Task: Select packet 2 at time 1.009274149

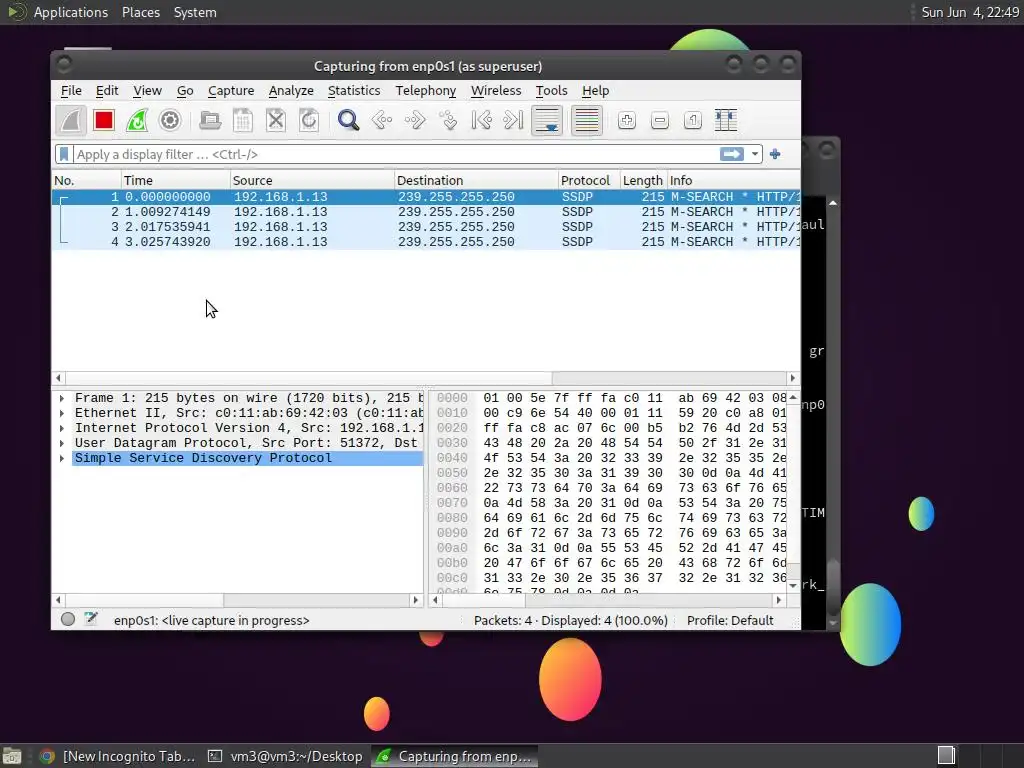Action: coord(426,212)
